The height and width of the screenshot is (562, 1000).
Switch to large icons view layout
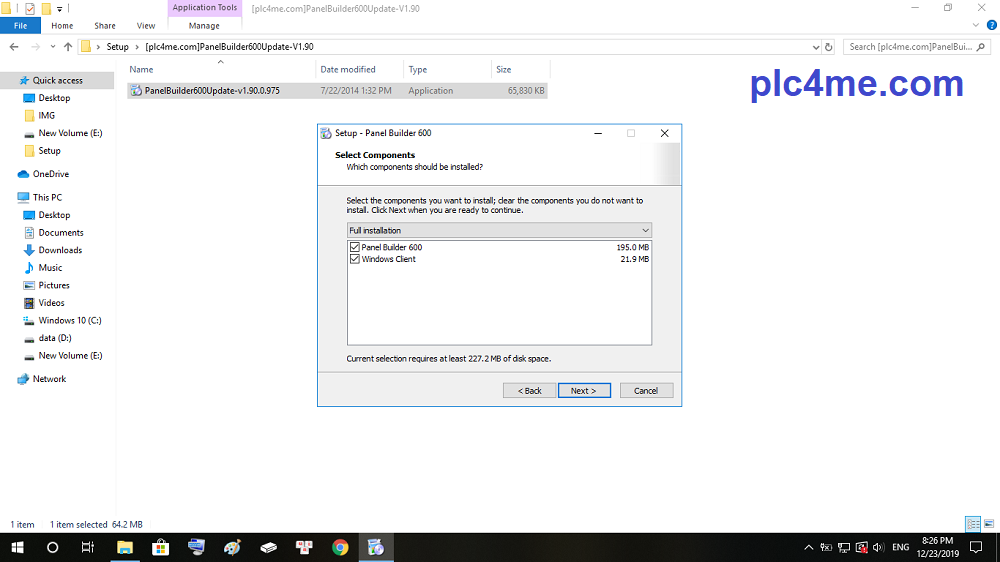point(989,524)
